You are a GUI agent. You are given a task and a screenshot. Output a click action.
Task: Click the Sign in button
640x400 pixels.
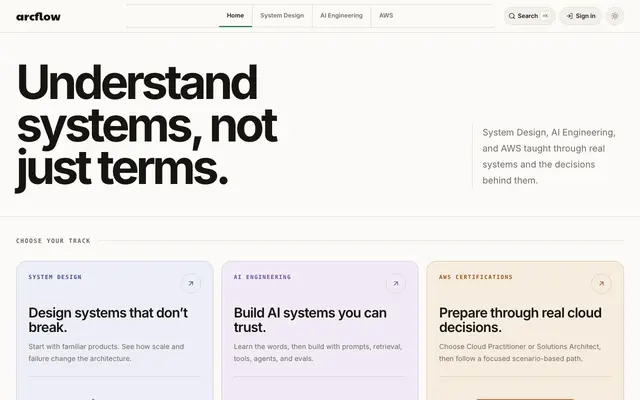pyautogui.click(x=580, y=16)
